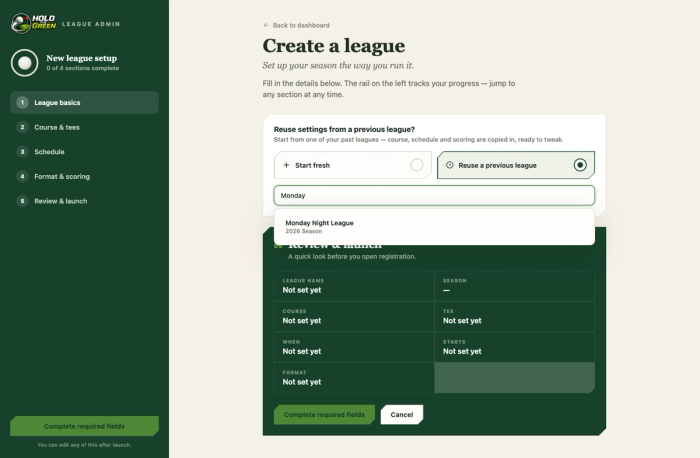This screenshot has height=458, width=700.
Task: Click the League Name value Not set yet
Action: [x=302, y=290]
